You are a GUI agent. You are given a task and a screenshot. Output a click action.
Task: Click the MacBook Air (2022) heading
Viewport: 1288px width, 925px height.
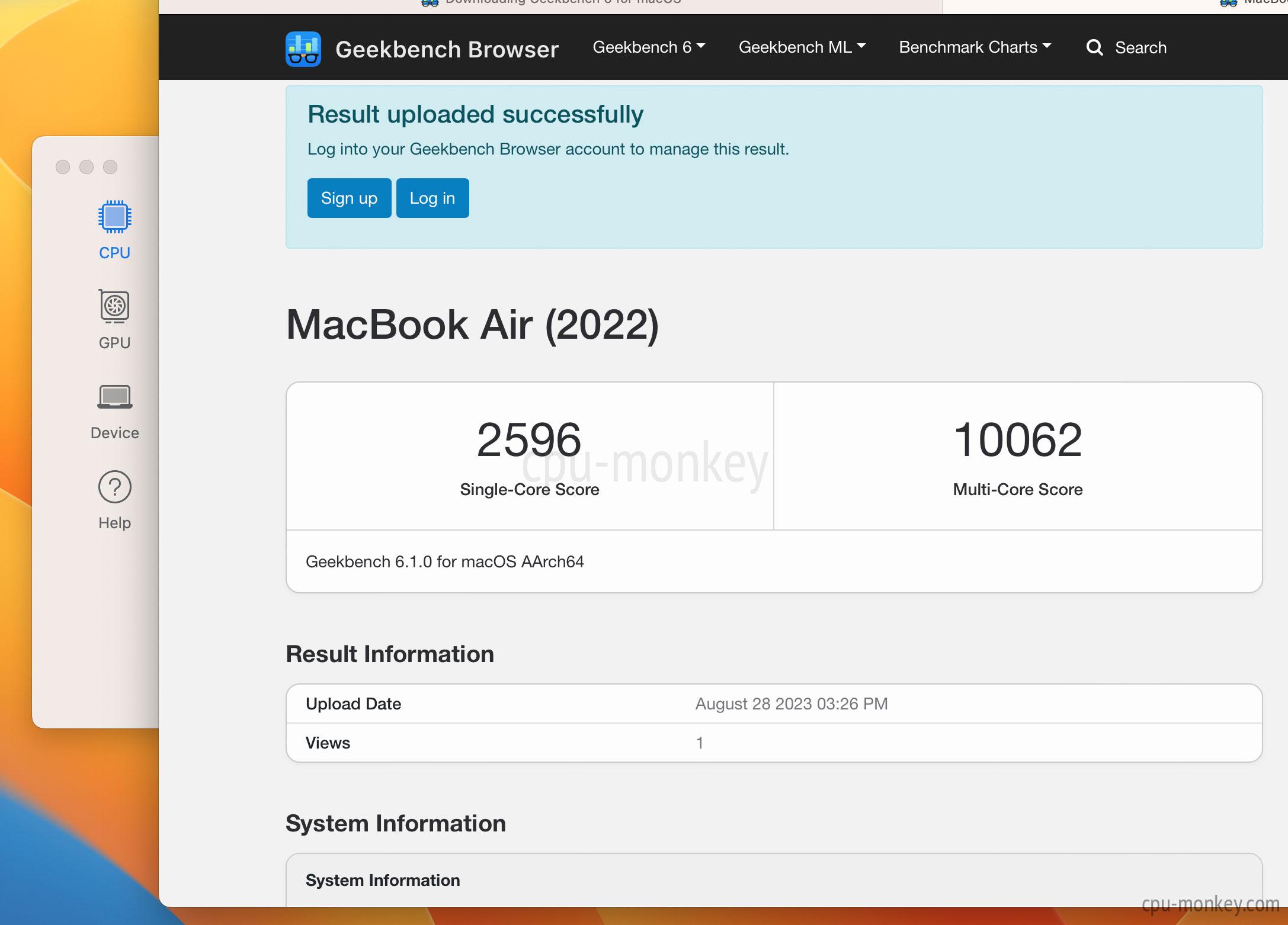[472, 325]
